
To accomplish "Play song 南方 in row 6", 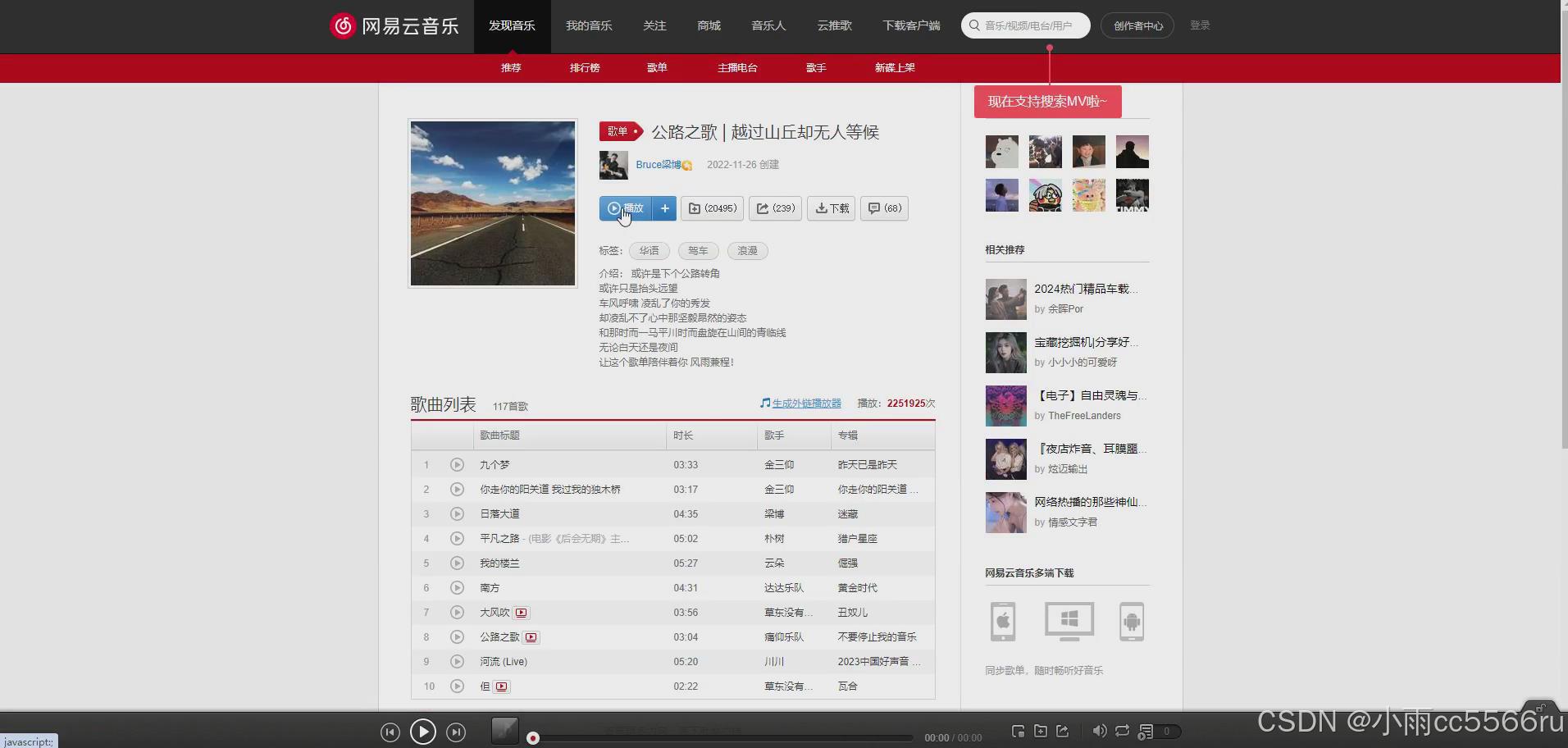I will pos(457,588).
